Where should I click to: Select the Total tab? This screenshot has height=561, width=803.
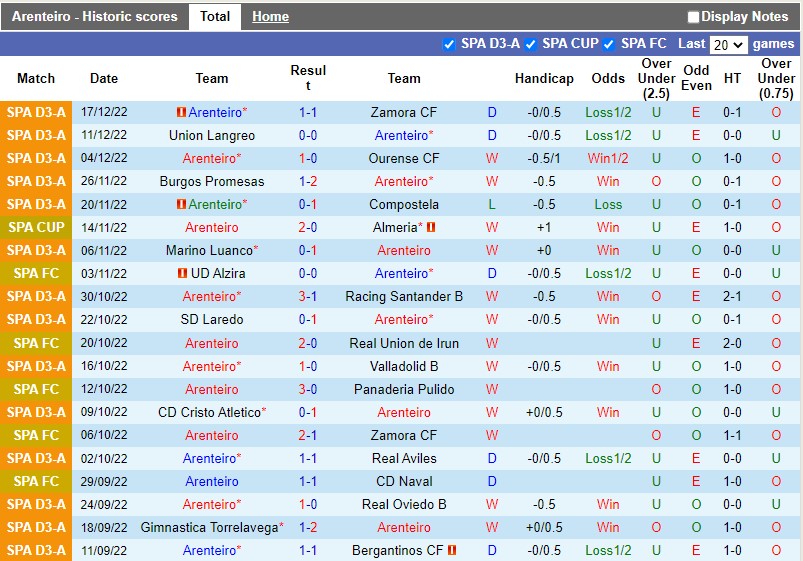[x=215, y=16]
